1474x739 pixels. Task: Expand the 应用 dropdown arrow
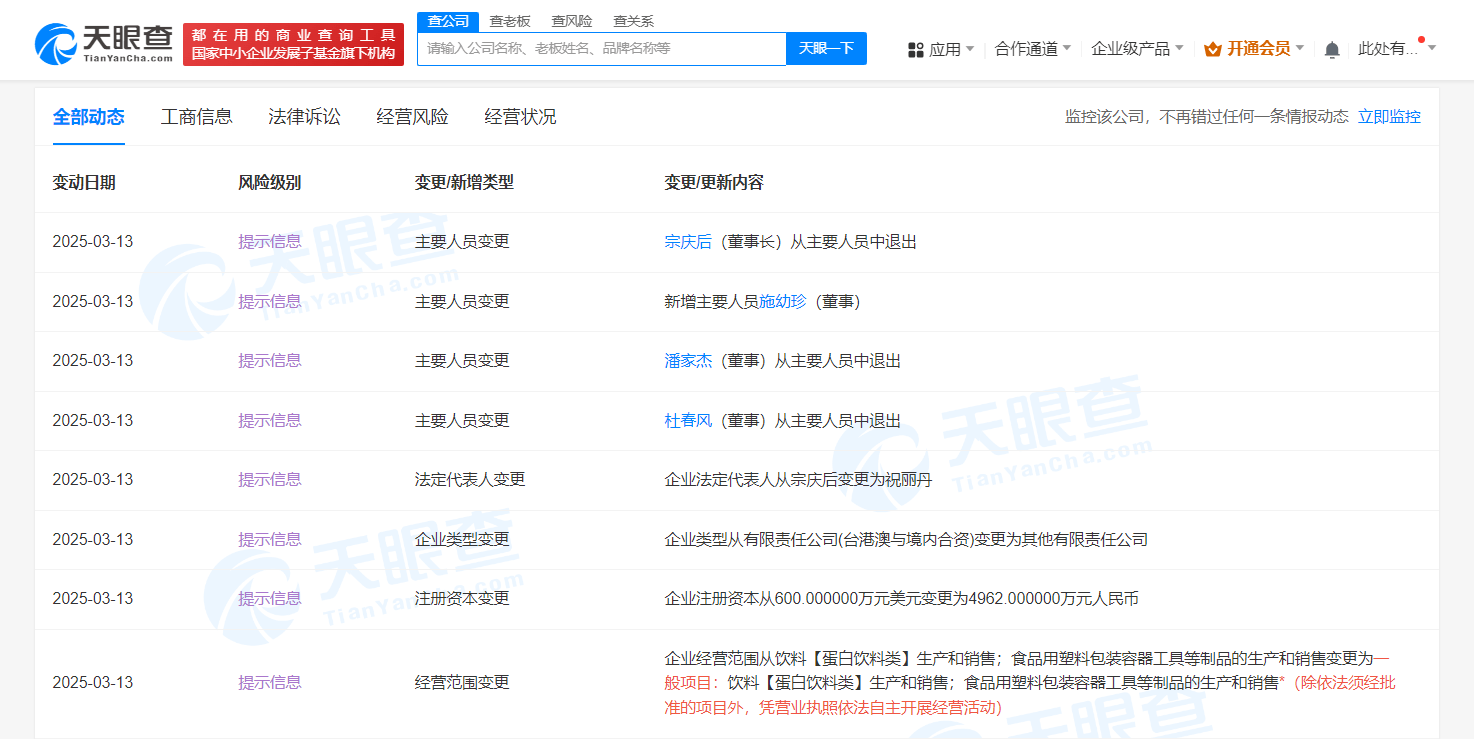970,48
